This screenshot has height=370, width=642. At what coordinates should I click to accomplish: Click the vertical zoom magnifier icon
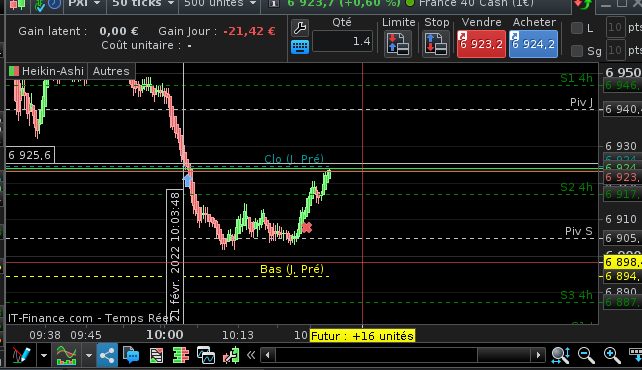pos(561,355)
